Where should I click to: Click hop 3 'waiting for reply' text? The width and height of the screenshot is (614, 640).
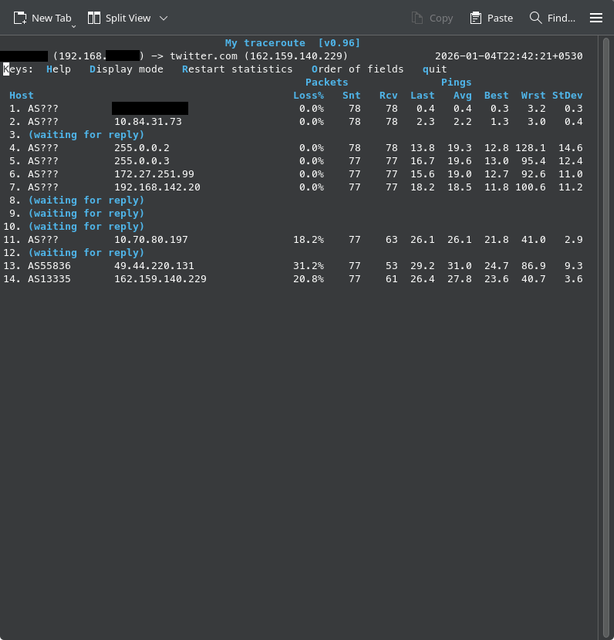(x=86, y=135)
